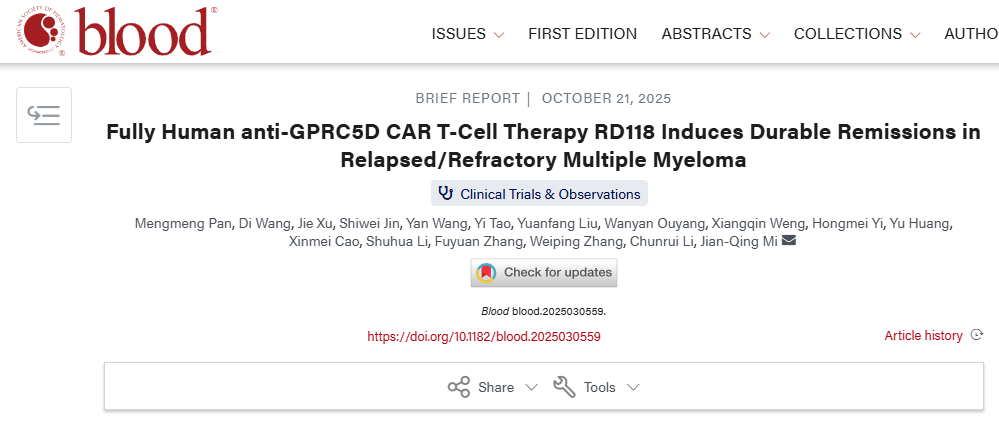Toggle the table of contents sidebar icon

click(44, 115)
